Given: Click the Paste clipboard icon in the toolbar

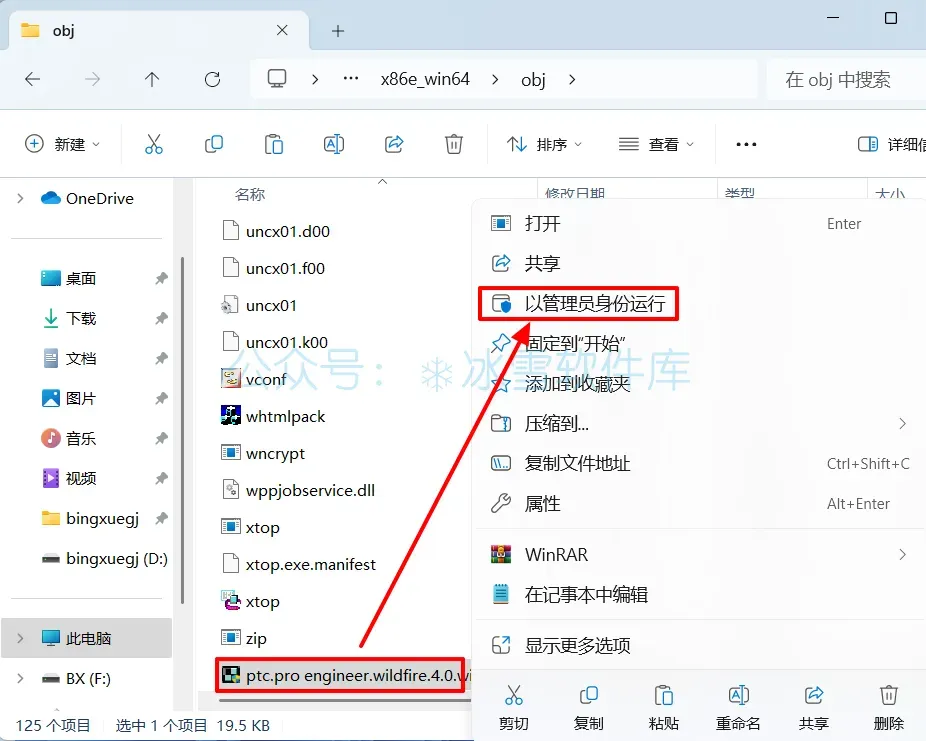Looking at the screenshot, I should coord(273,144).
